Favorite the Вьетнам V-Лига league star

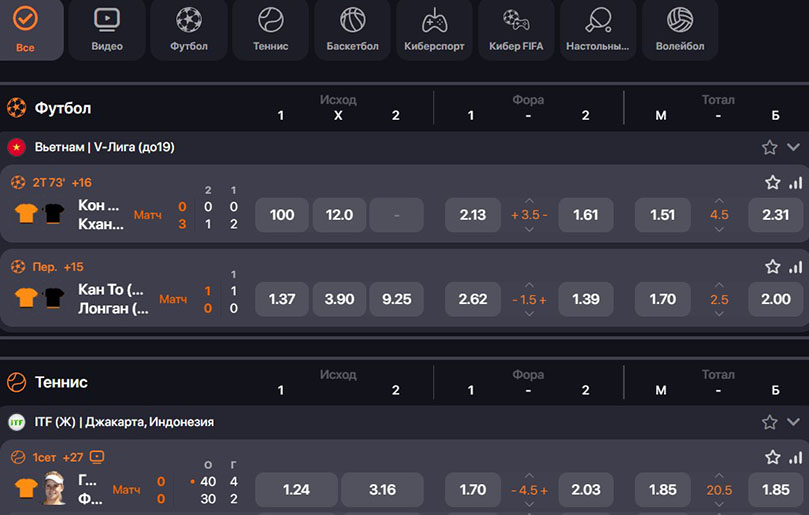pyautogui.click(x=769, y=147)
